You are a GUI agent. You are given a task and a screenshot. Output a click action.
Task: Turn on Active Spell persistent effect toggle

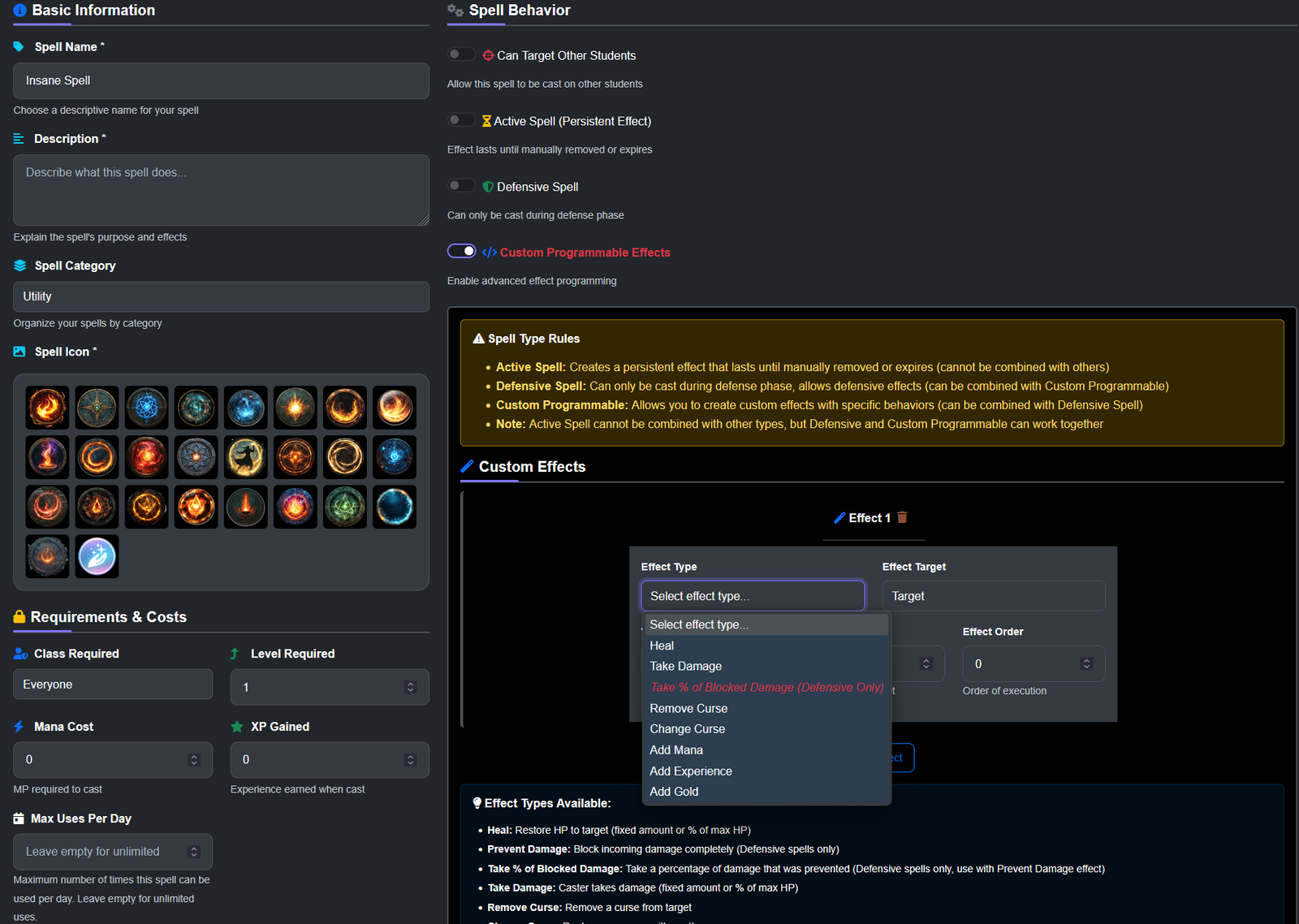point(461,120)
